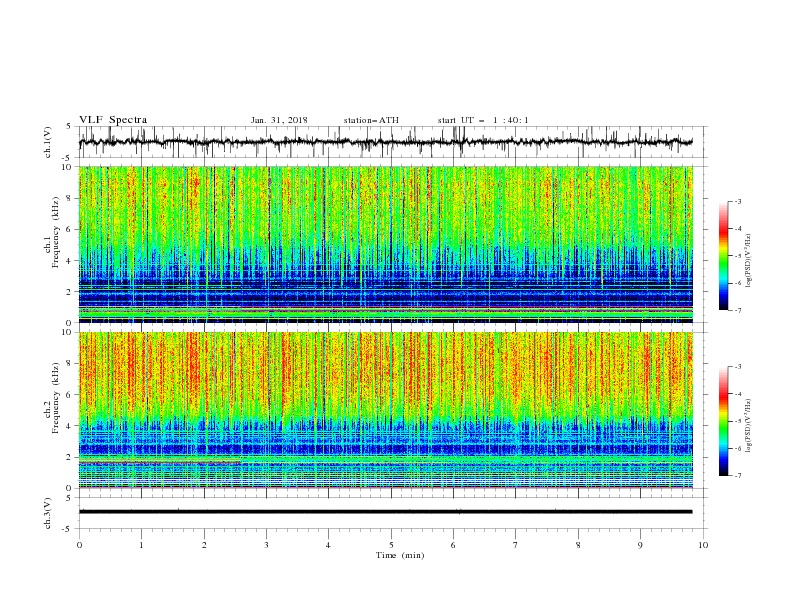Click the color bar beside ch.1 spectrogram
This screenshot has height=612, width=792.
click(724, 256)
